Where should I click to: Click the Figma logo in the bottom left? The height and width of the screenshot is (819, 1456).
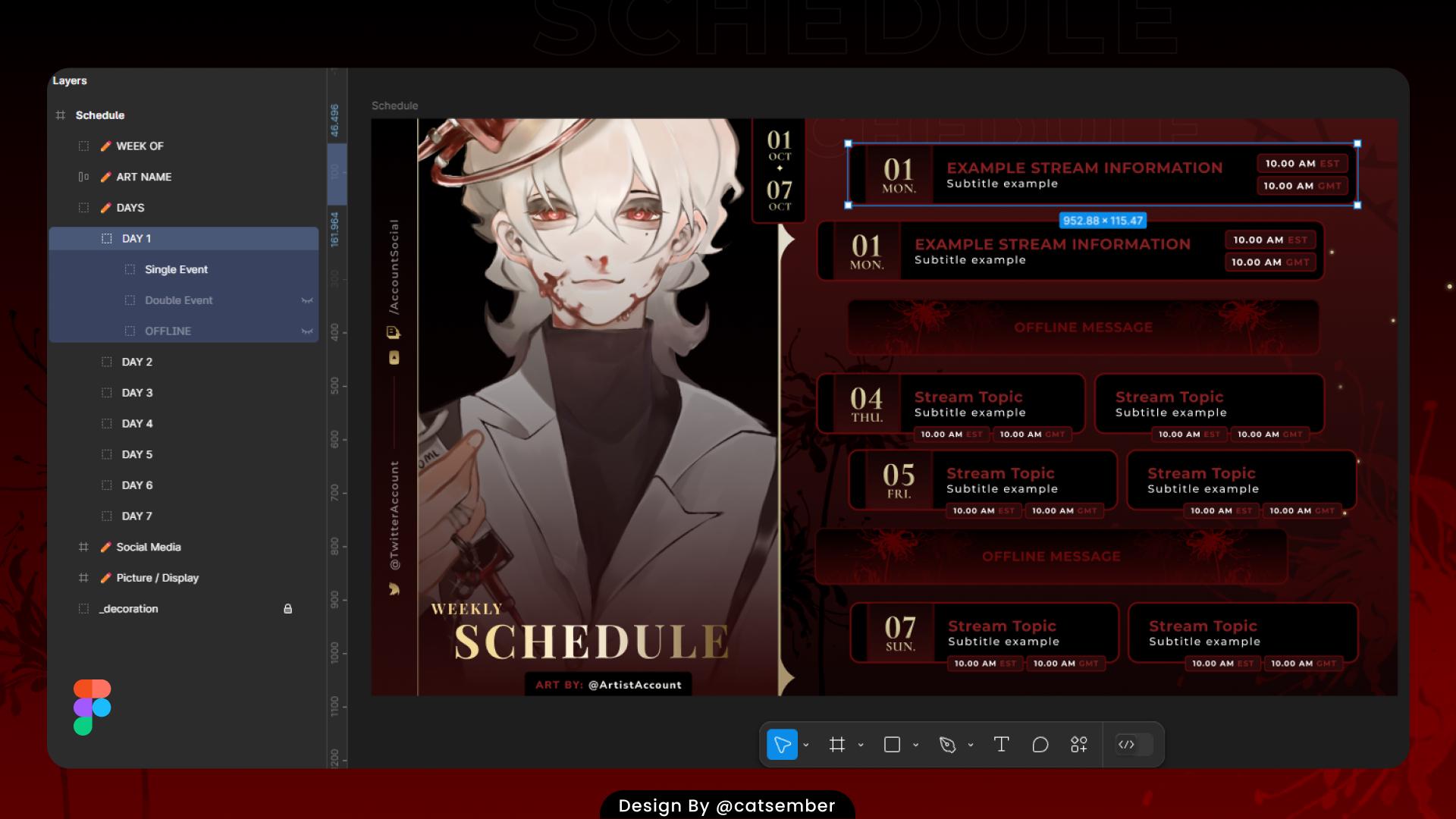pyautogui.click(x=93, y=707)
